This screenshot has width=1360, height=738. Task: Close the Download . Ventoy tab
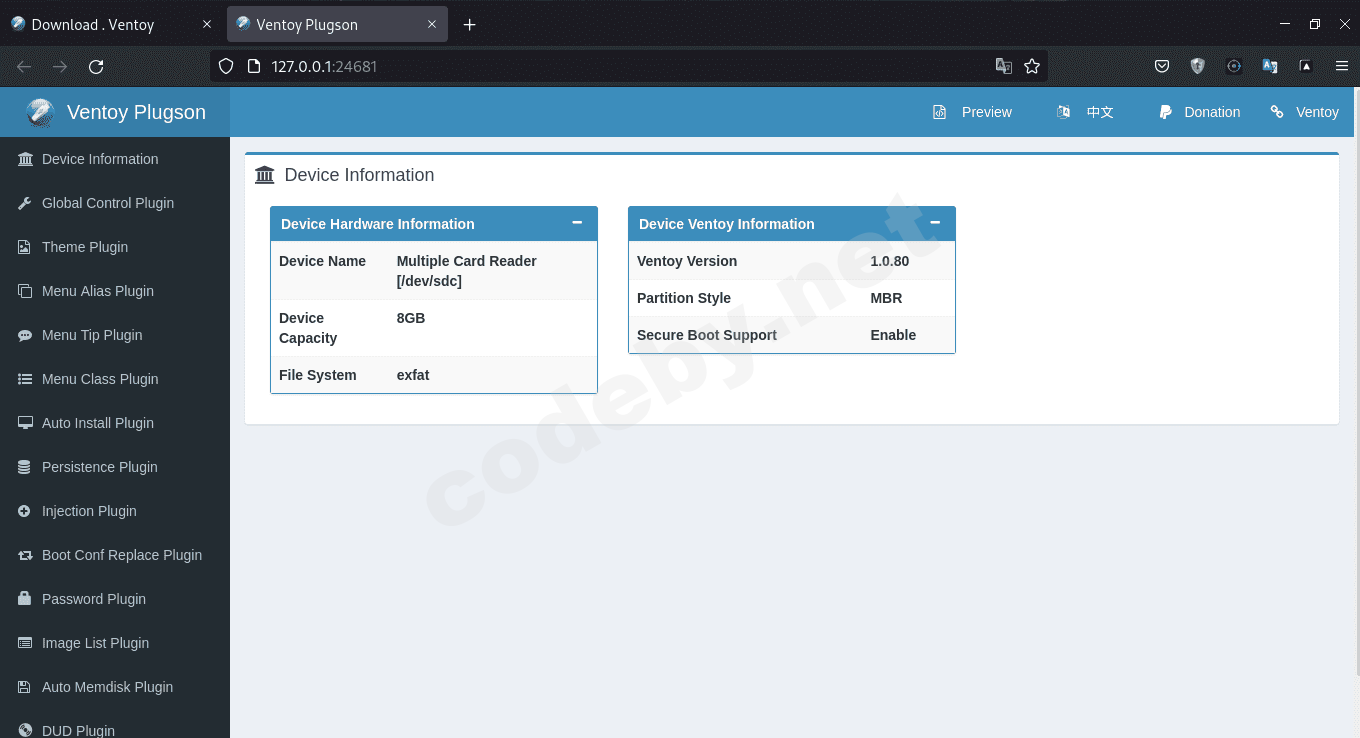pos(207,24)
